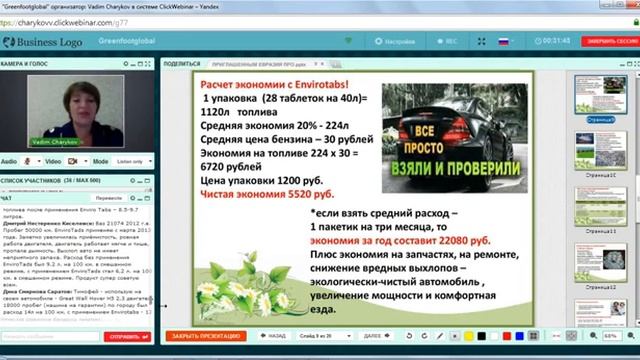Viewport: 640px width, 360px height.
Task: Select the presentation file tab
Action: tap(258, 64)
